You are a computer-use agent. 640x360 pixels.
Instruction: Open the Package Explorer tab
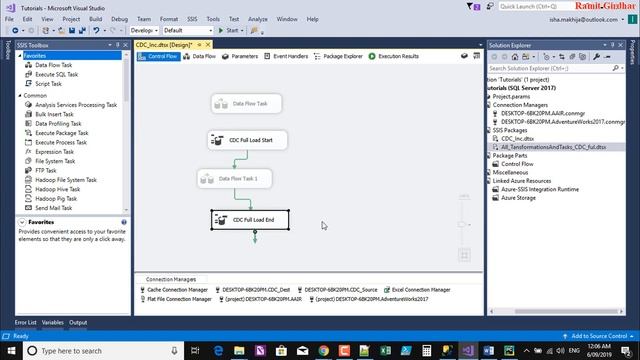click(338, 56)
